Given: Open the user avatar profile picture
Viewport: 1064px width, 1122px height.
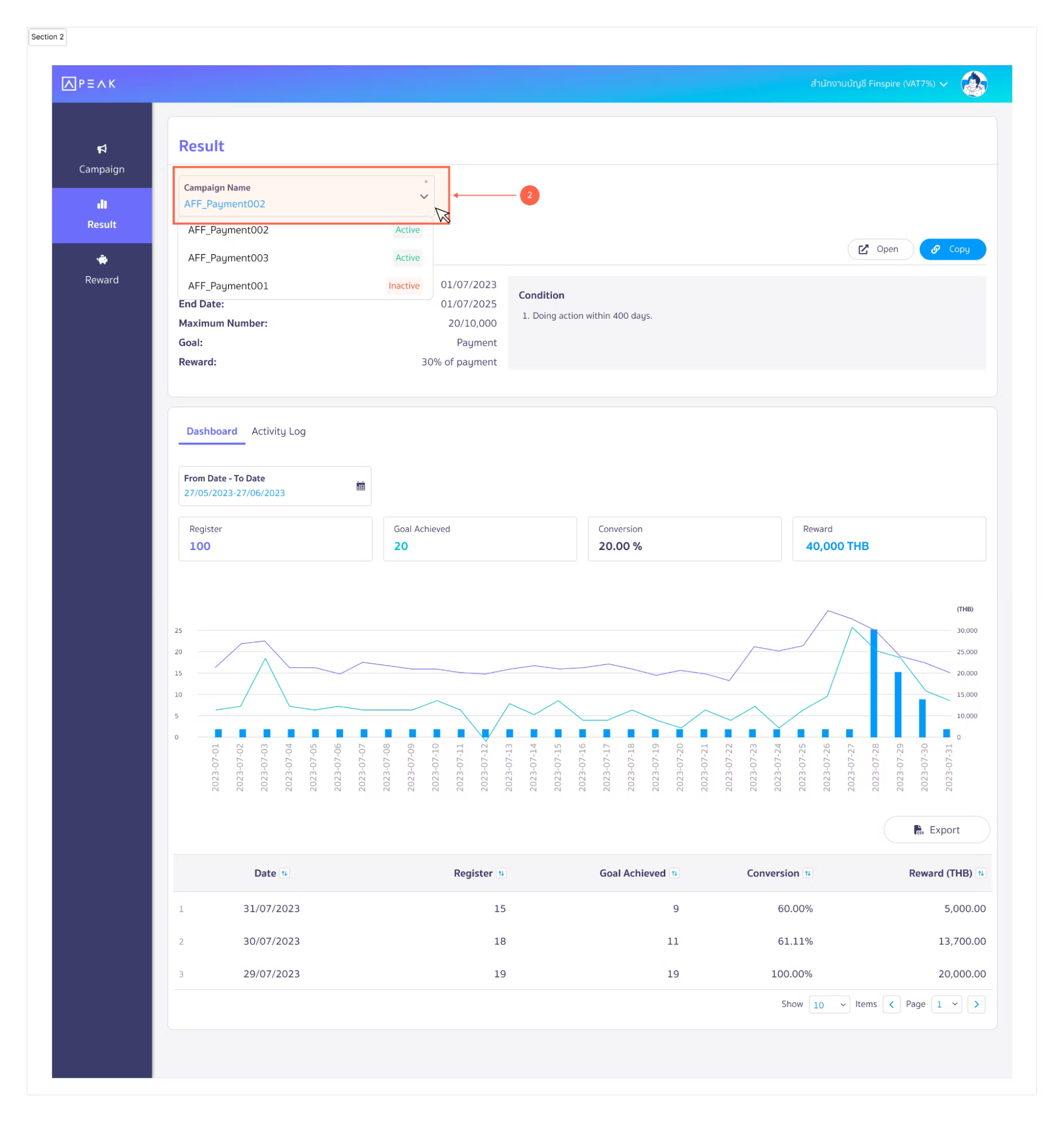Looking at the screenshot, I should [x=974, y=84].
